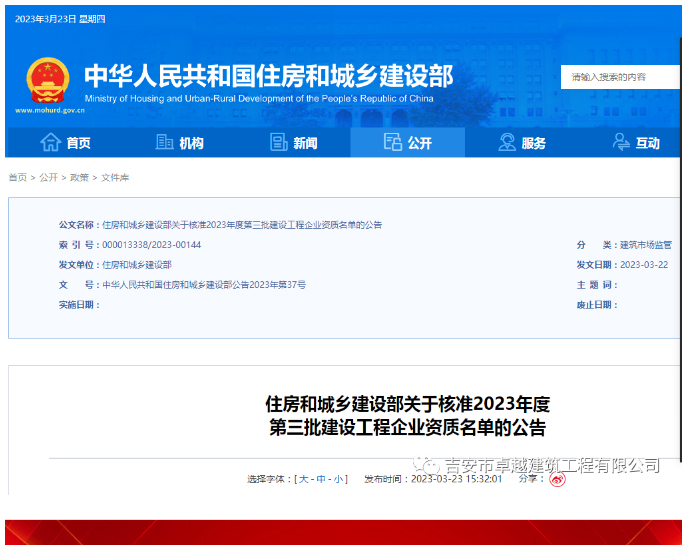This screenshot has width=686, height=545.
Task: Click the national emblem logo
Action: (x=48, y=80)
